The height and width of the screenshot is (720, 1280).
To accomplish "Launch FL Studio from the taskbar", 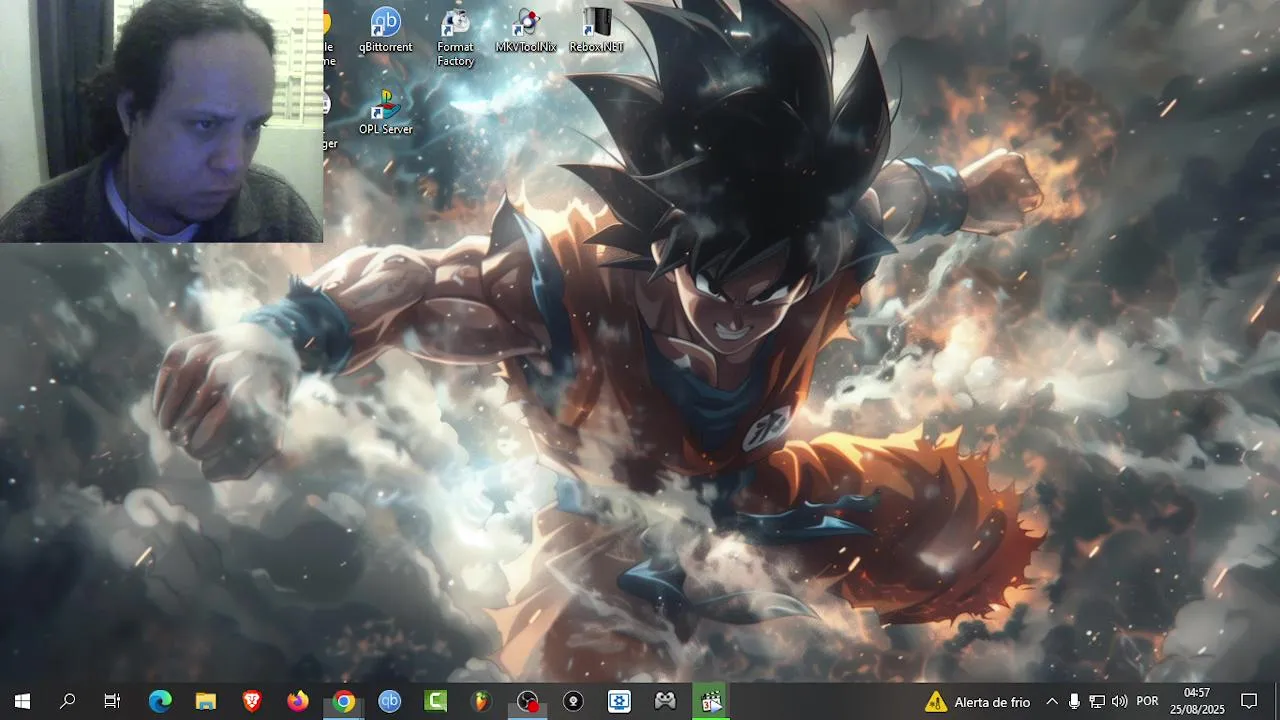I will pos(482,702).
